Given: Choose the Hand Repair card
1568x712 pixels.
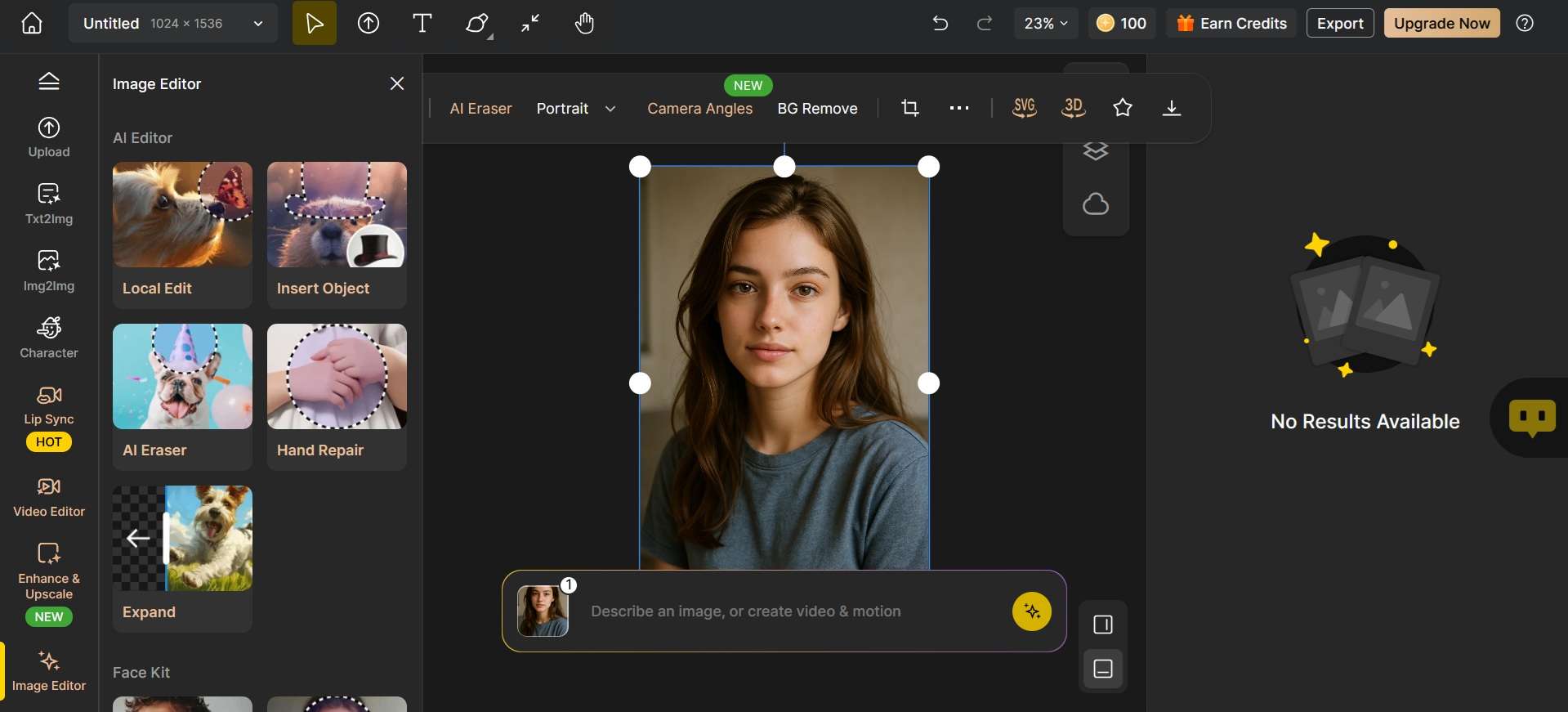Looking at the screenshot, I should tap(337, 396).
